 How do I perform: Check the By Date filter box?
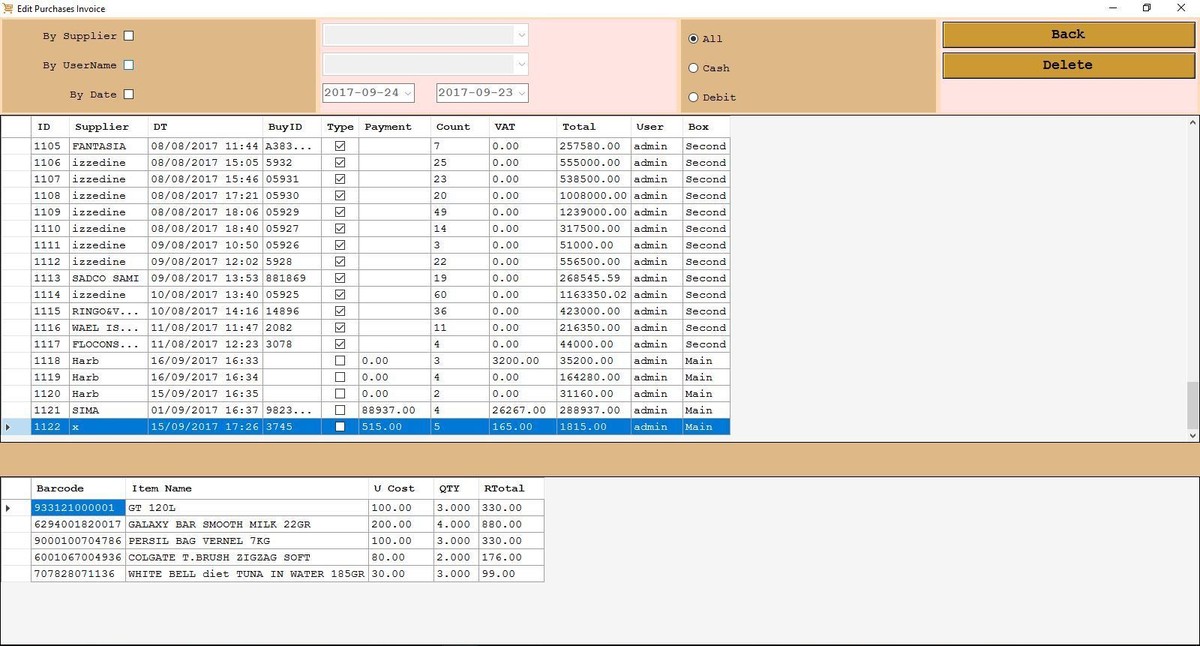click(x=128, y=95)
